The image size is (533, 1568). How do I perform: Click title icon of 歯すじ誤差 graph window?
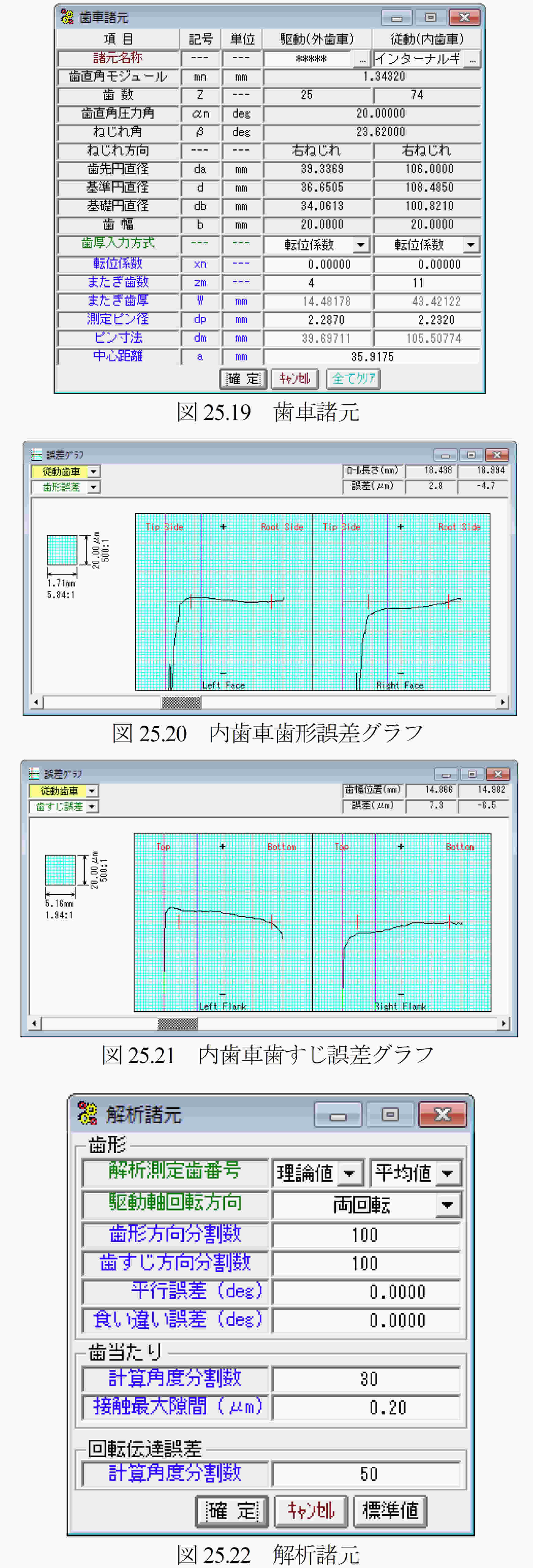[x=35, y=774]
